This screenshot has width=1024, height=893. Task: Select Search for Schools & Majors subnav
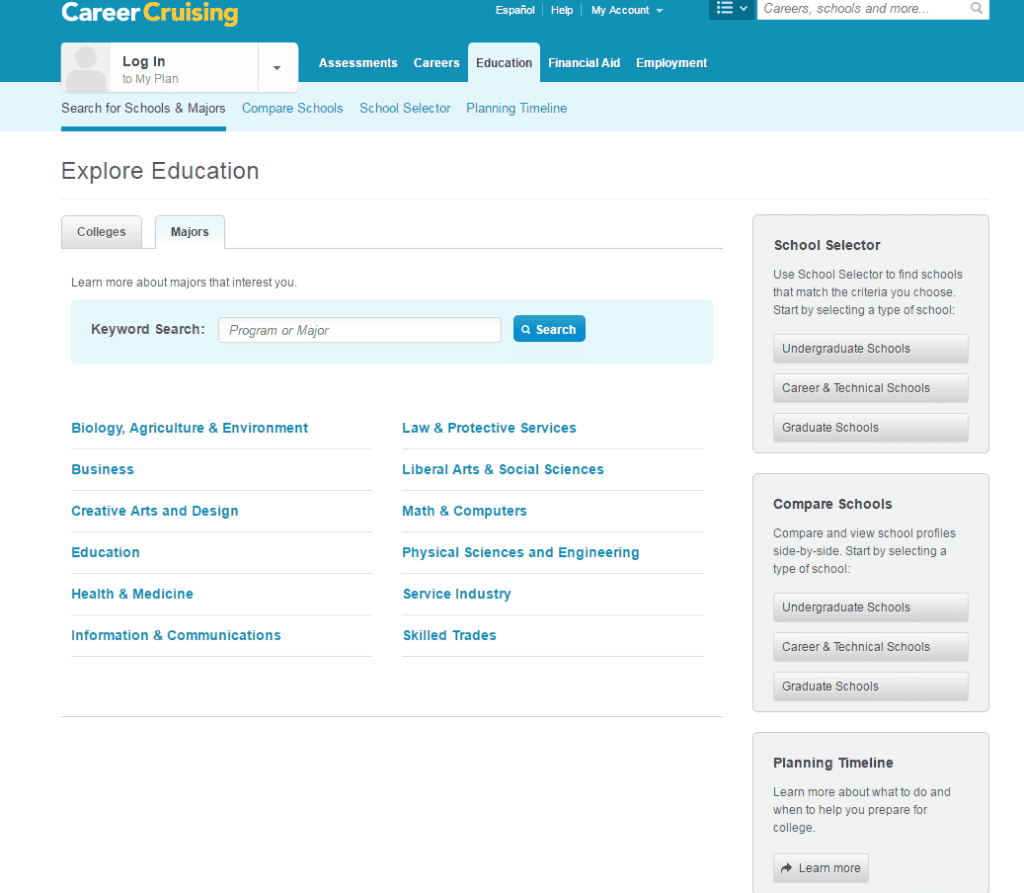coord(143,108)
